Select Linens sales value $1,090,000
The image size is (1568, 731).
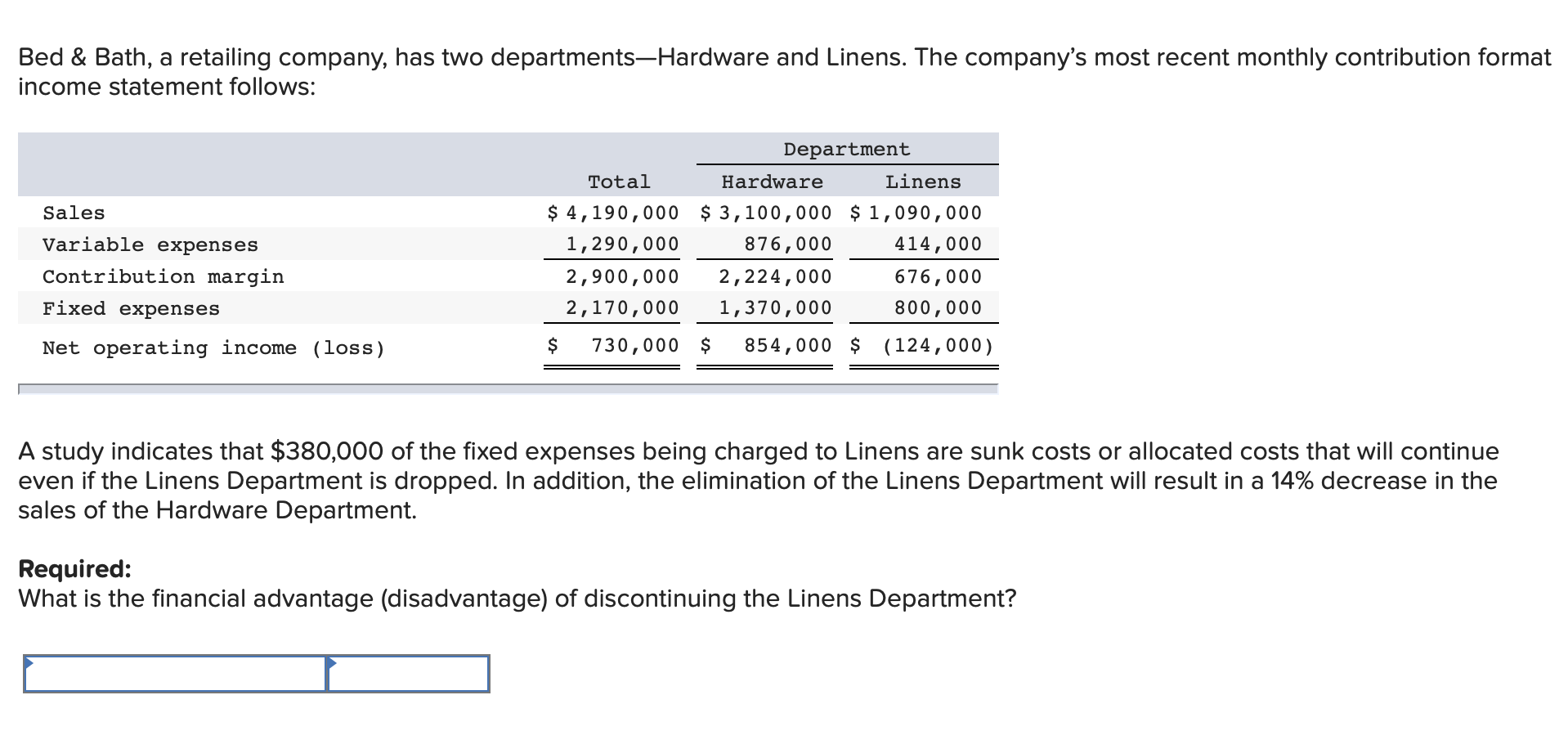click(916, 213)
